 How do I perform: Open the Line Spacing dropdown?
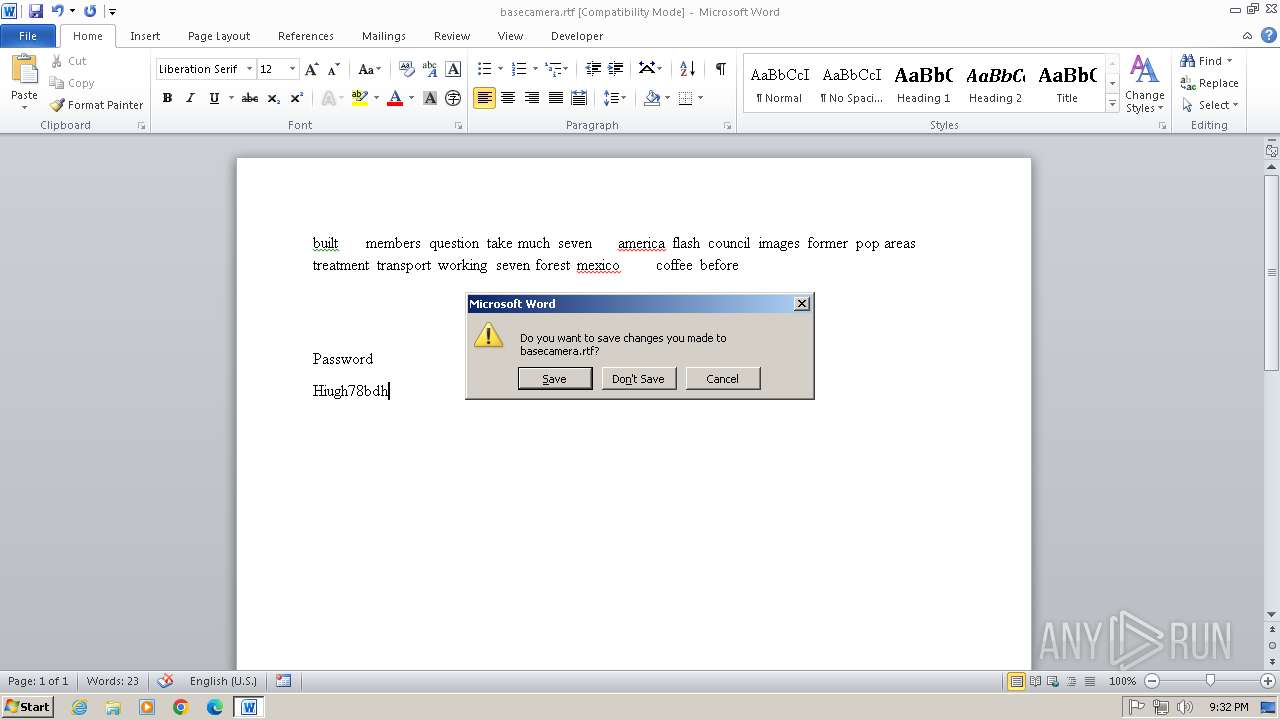615,98
